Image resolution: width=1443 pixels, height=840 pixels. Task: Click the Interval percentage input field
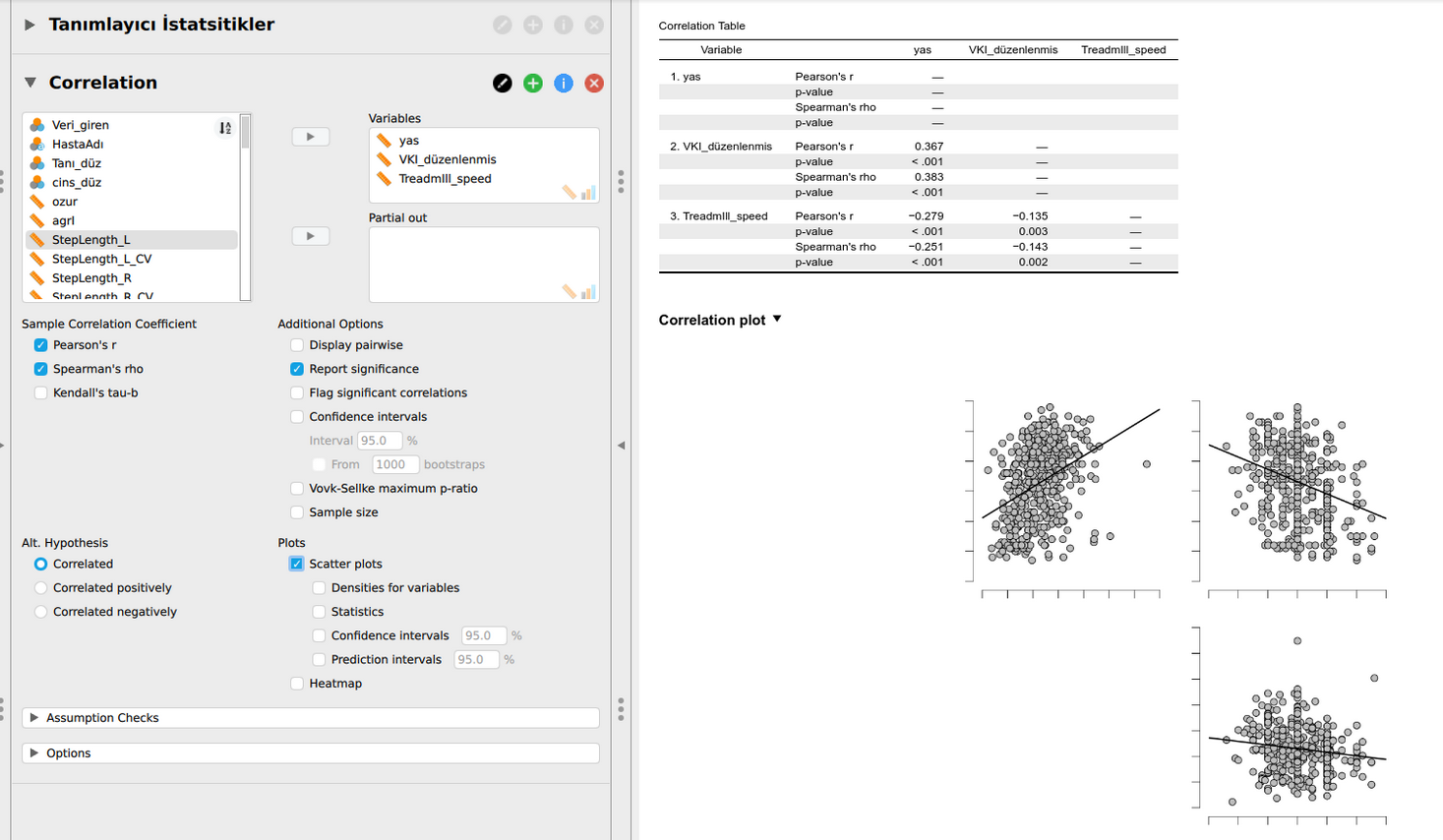(x=380, y=441)
